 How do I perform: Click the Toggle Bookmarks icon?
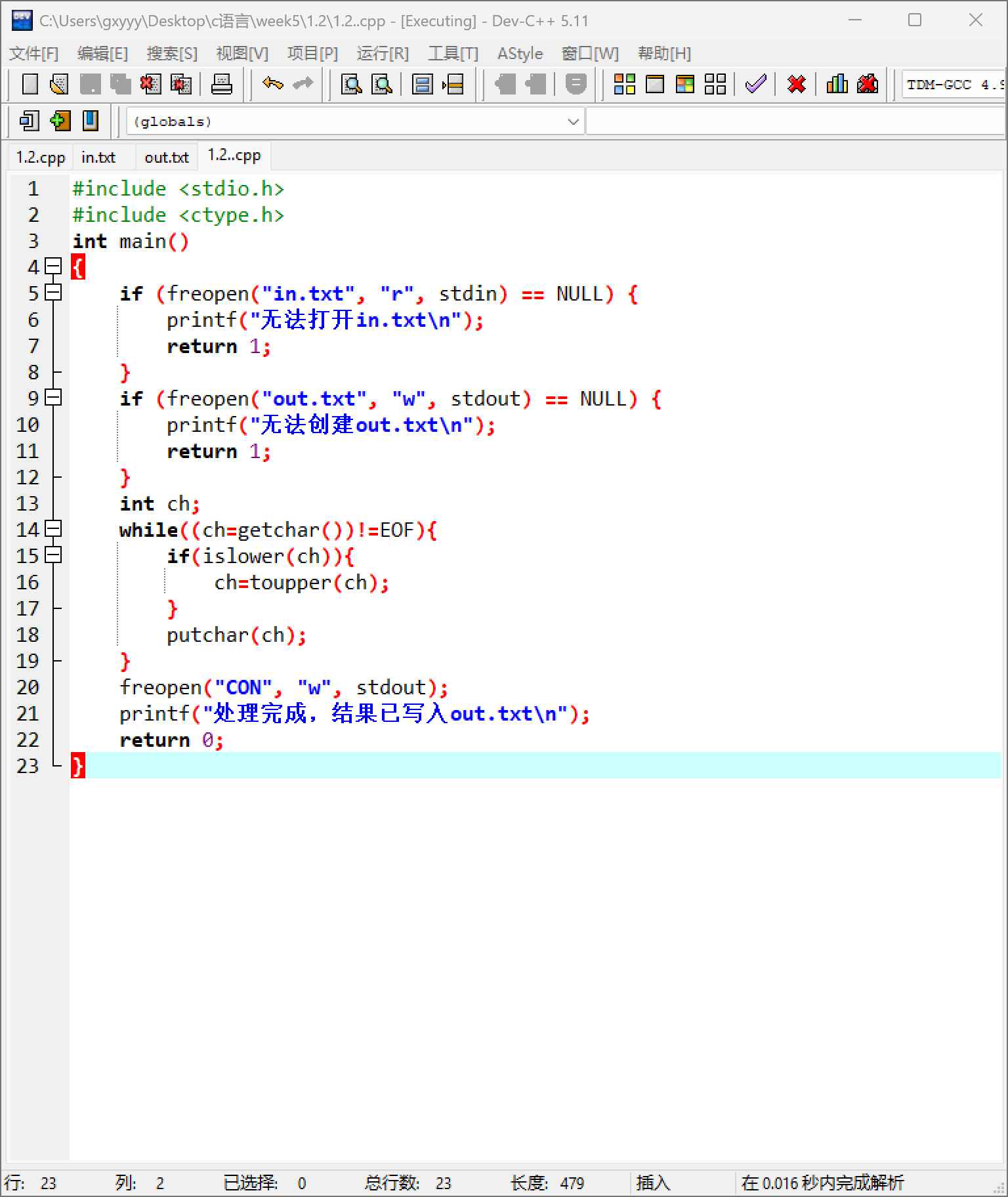point(60,121)
